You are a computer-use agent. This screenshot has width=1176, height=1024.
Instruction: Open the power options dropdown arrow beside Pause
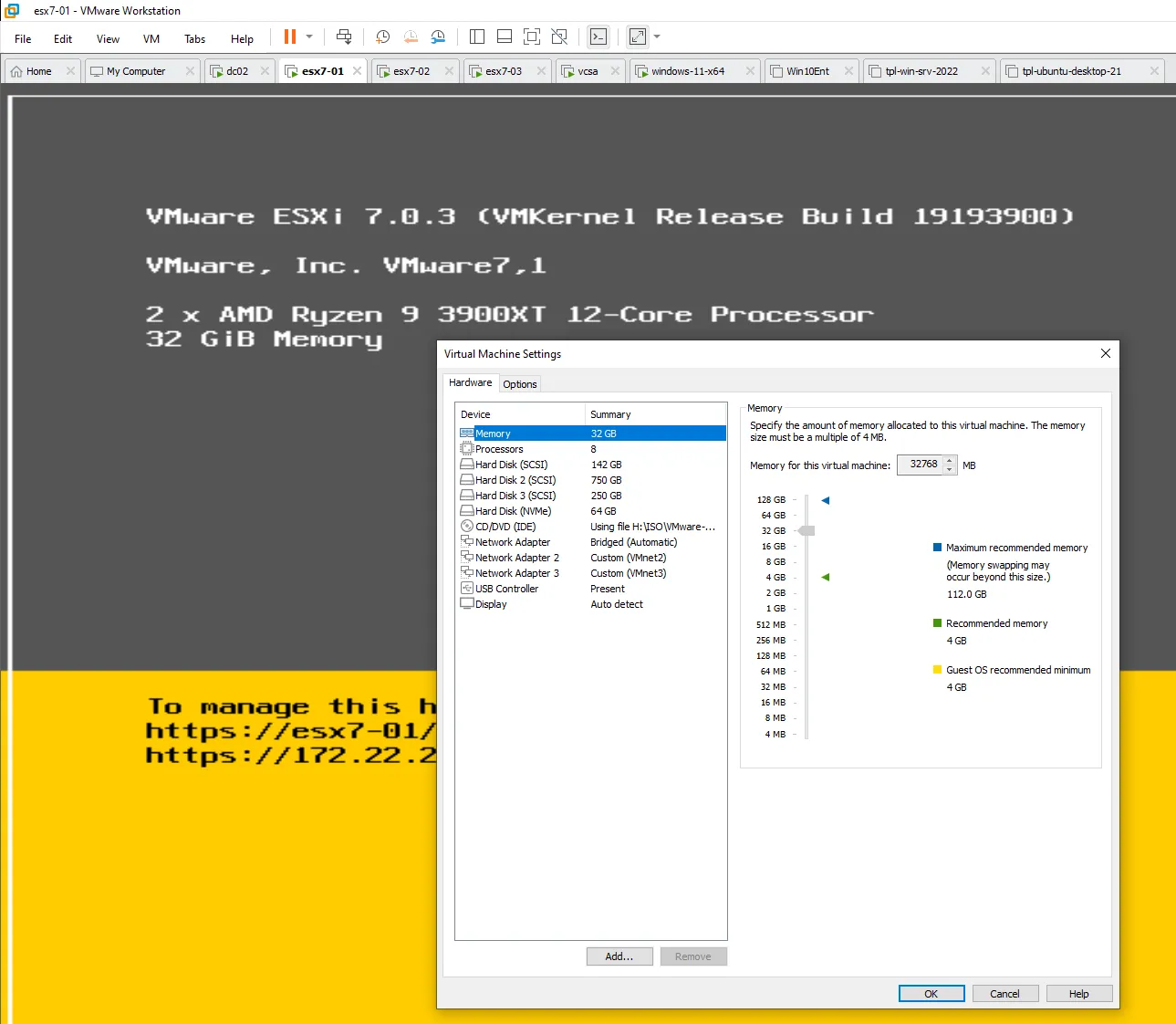click(x=309, y=37)
